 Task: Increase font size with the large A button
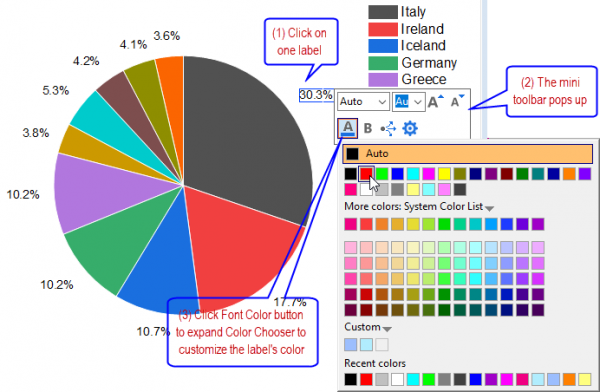point(435,101)
